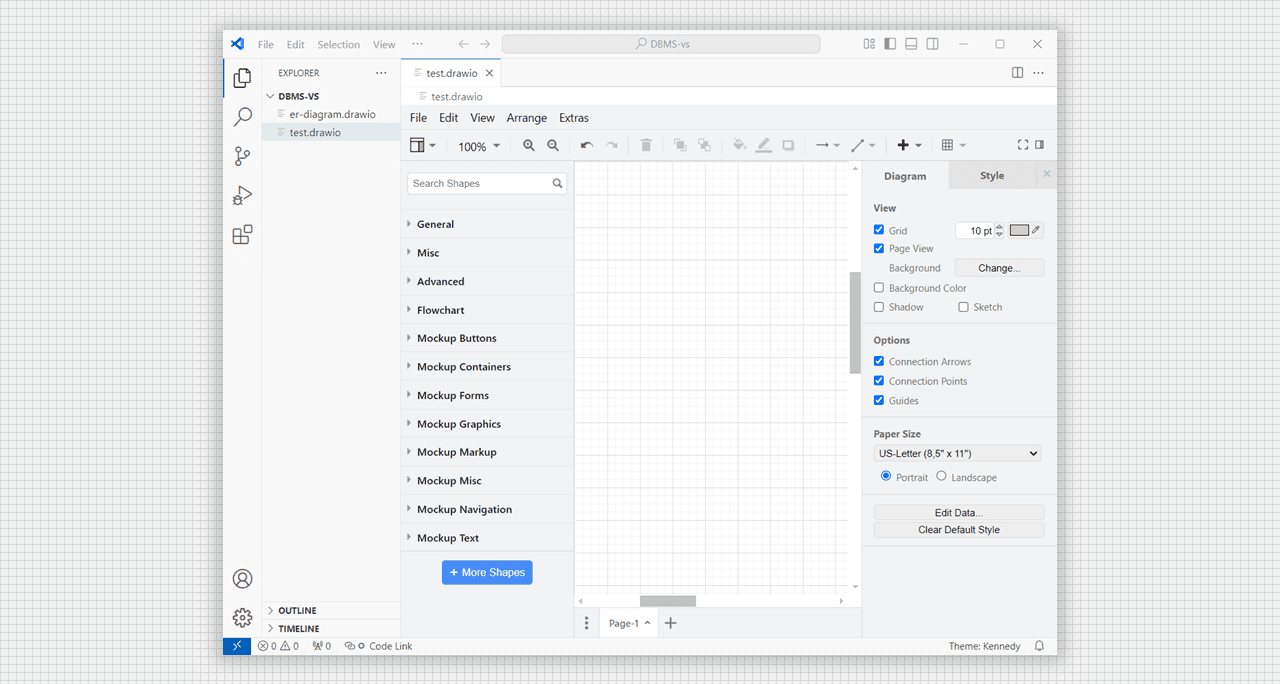The height and width of the screenshot is (684, 1280).
Task: Open the Extensions view
Action: (242, 235)
